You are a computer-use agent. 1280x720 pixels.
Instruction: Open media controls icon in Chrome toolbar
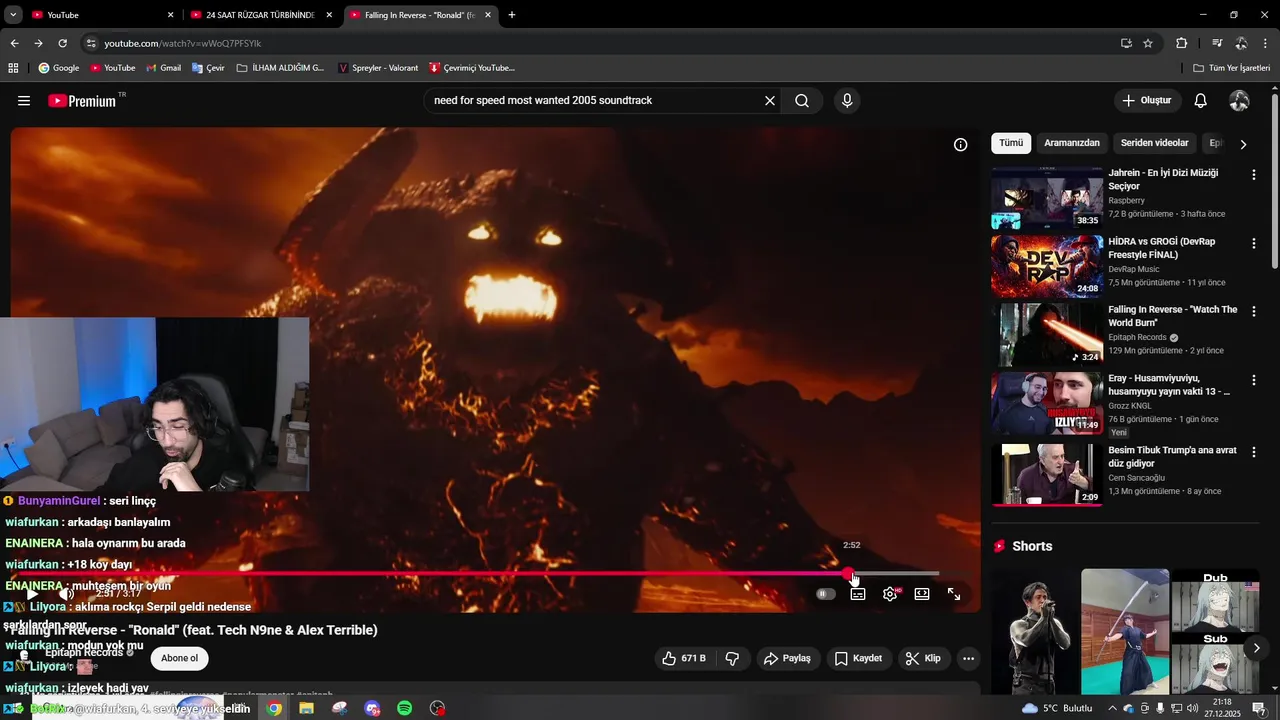click(1217, 43)
